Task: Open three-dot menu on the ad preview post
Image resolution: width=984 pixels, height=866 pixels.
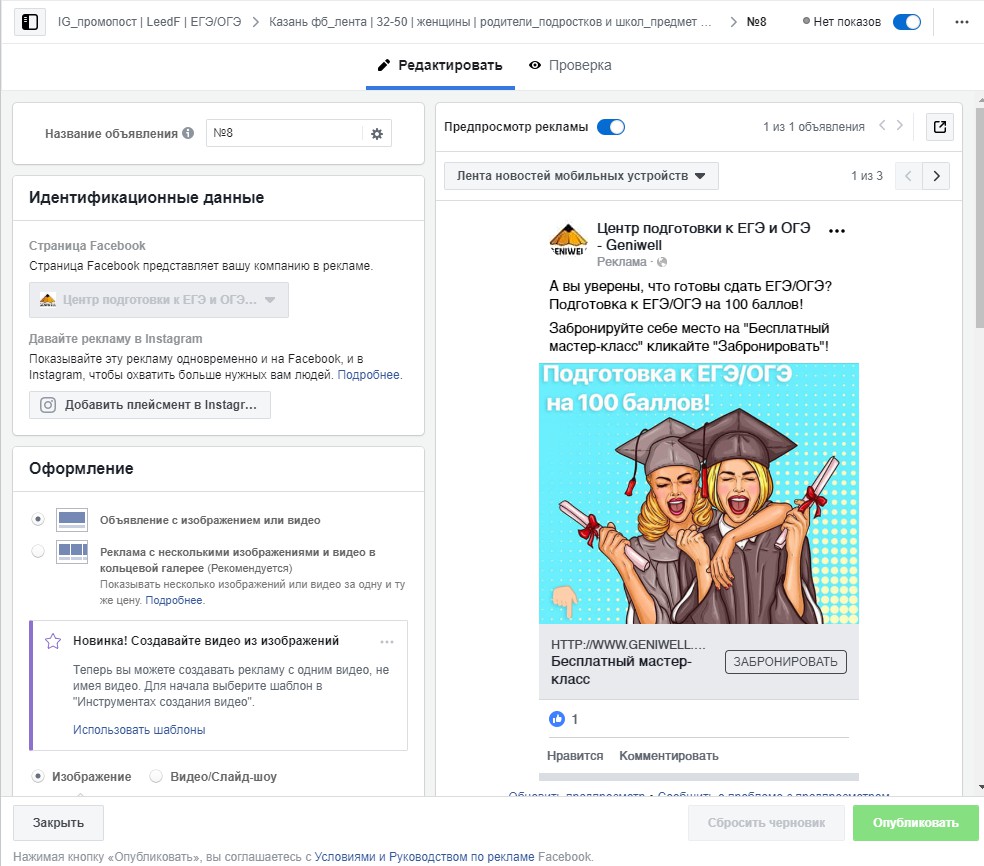Action: 837,231
